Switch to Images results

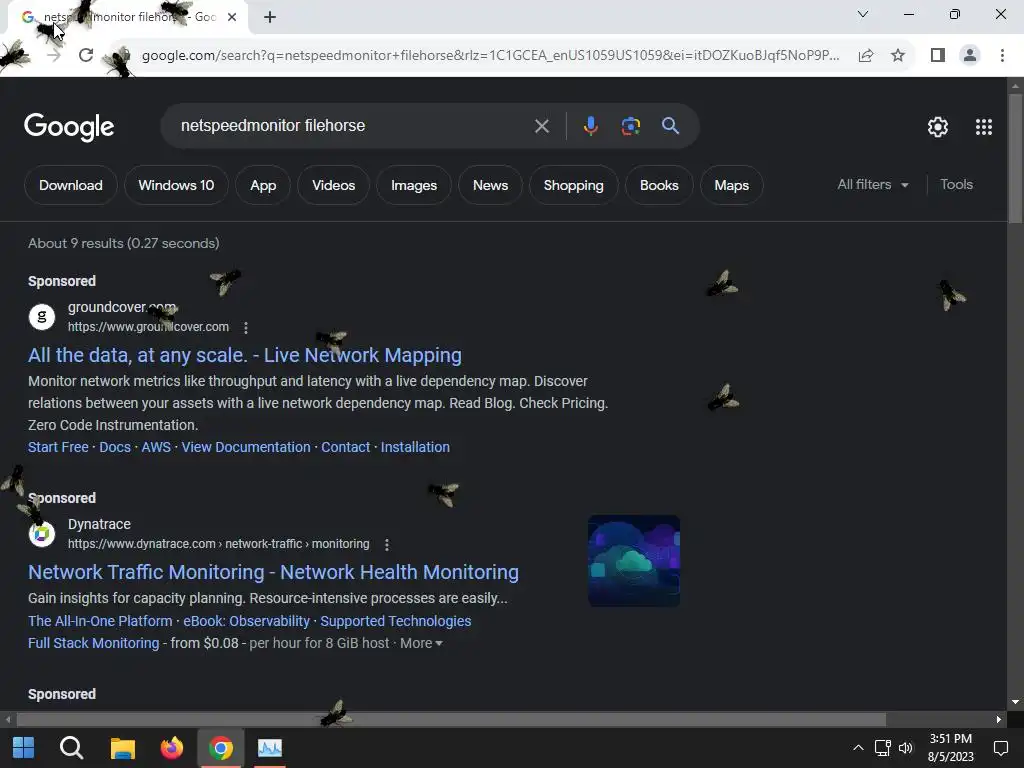414,185
